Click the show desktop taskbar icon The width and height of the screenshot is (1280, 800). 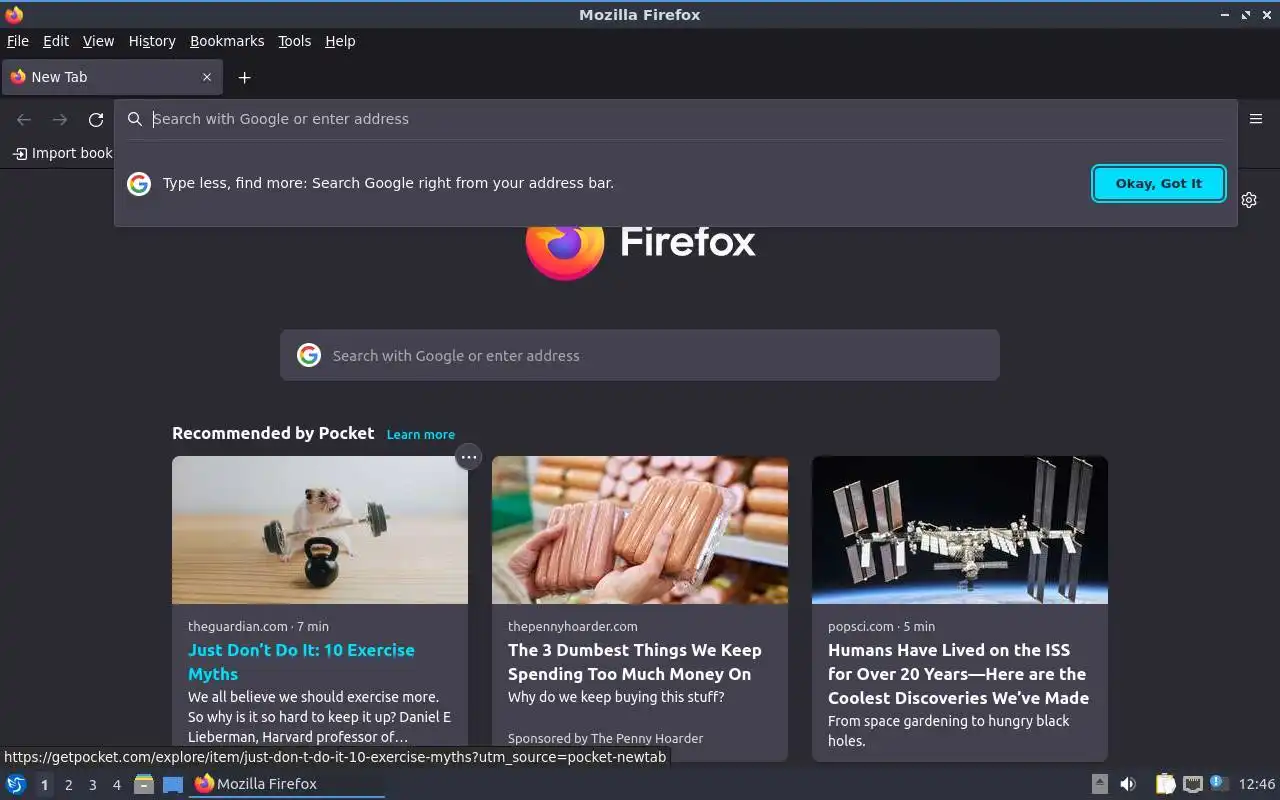click(173, 784)
